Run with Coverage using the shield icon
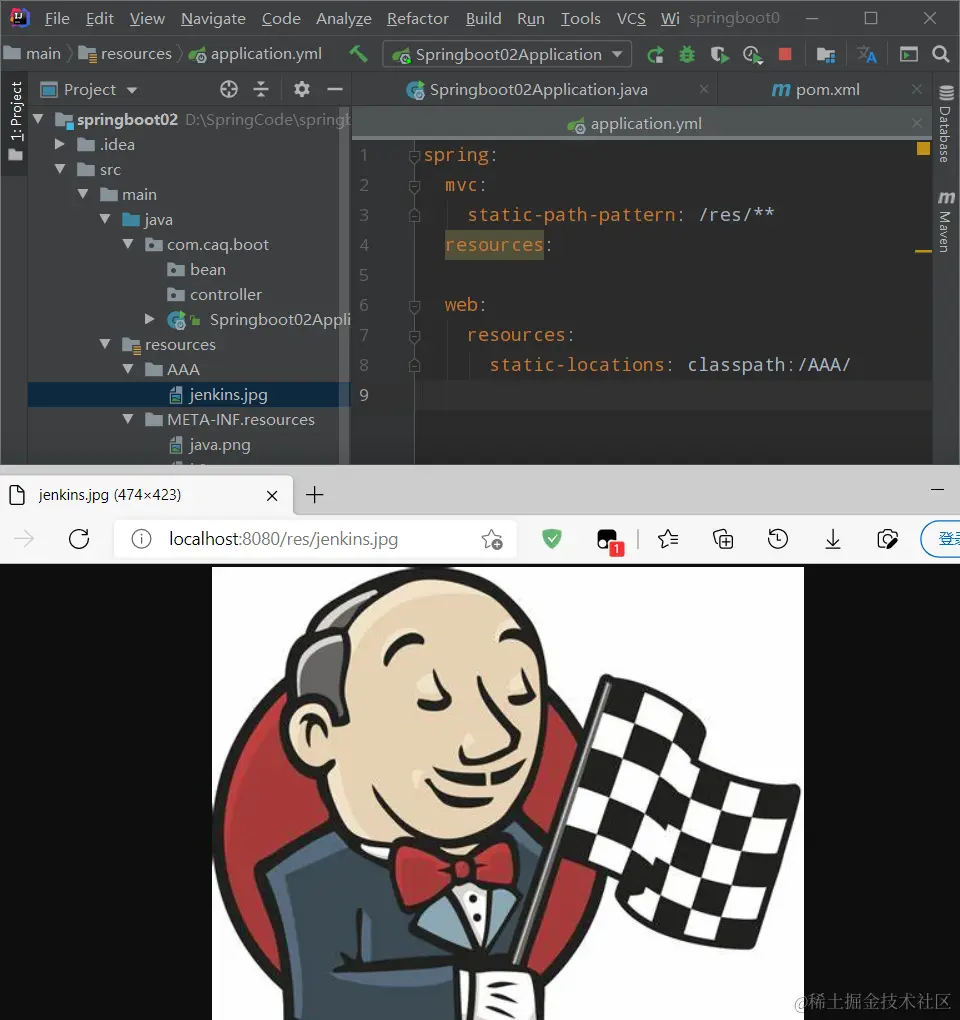The image size is (960, 1020). [719, 54]
